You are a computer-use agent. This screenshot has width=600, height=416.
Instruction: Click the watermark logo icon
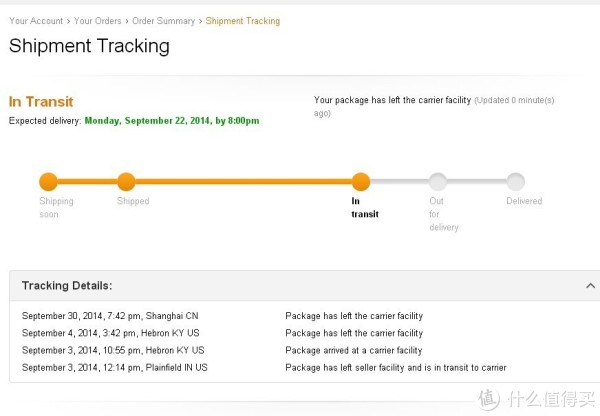489,399
